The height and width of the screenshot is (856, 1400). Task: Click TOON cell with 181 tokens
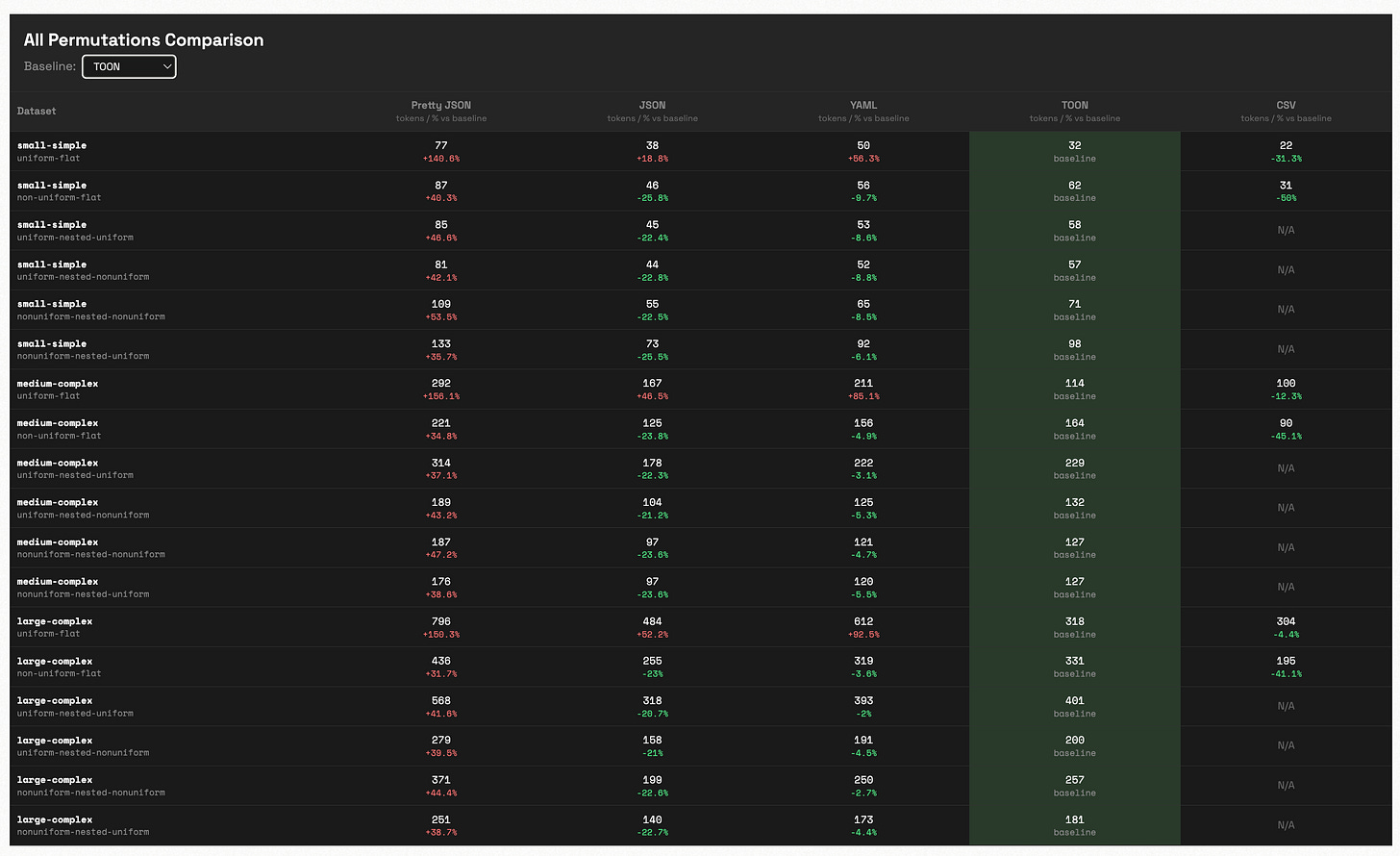(x=1075, y=825)
